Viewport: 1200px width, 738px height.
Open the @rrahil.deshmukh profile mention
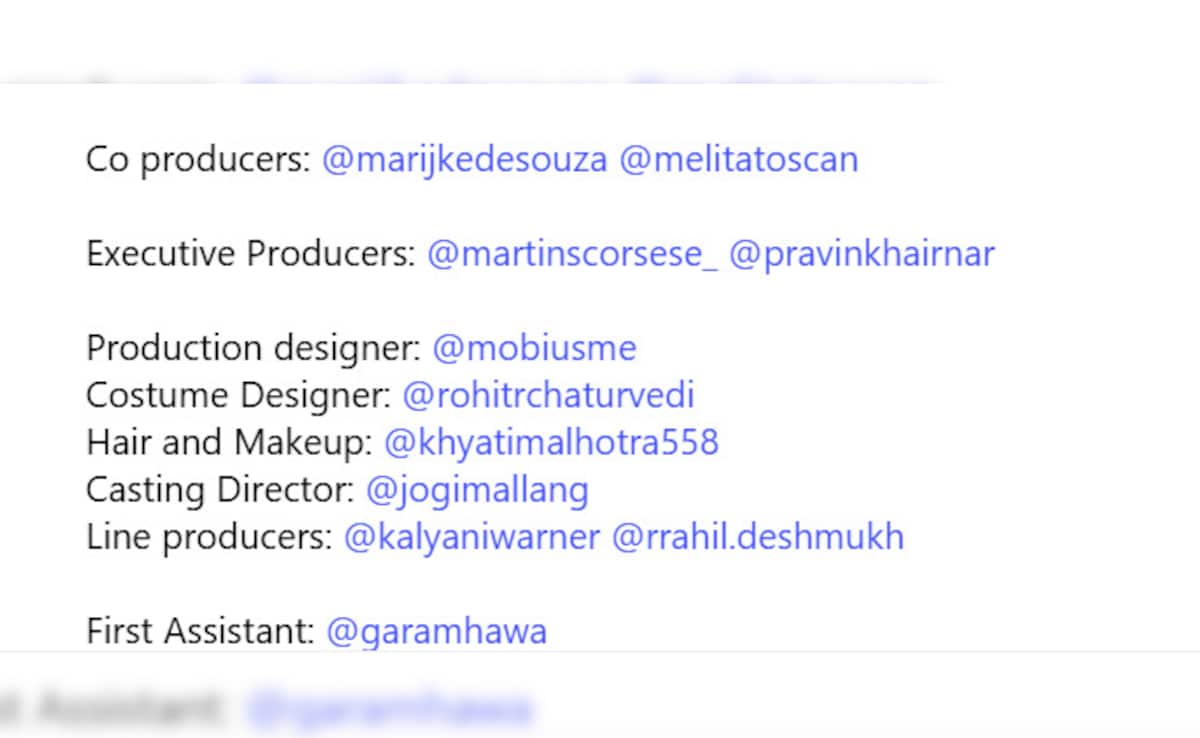coord(757,537)
